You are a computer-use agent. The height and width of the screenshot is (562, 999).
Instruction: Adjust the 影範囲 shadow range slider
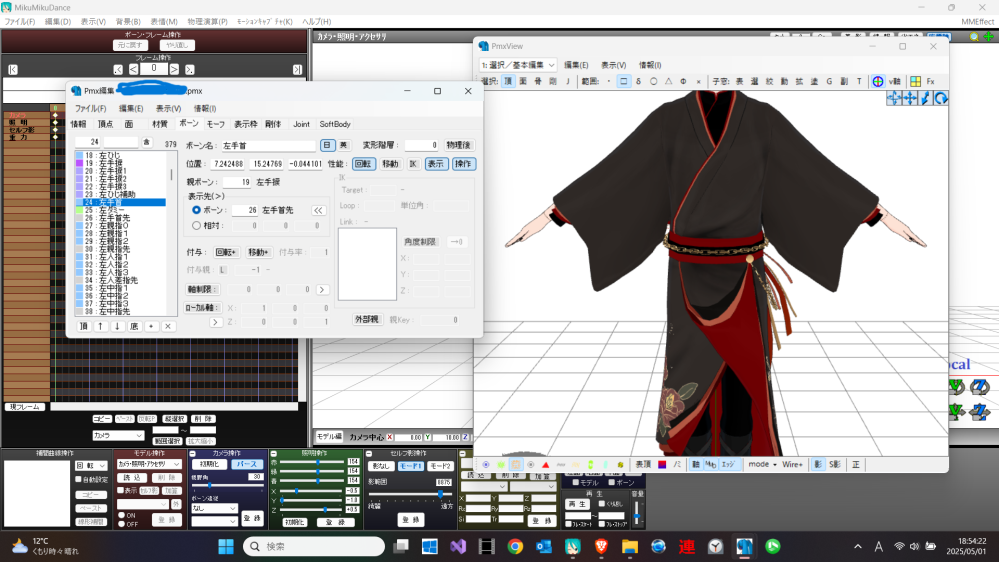[412, 494]
